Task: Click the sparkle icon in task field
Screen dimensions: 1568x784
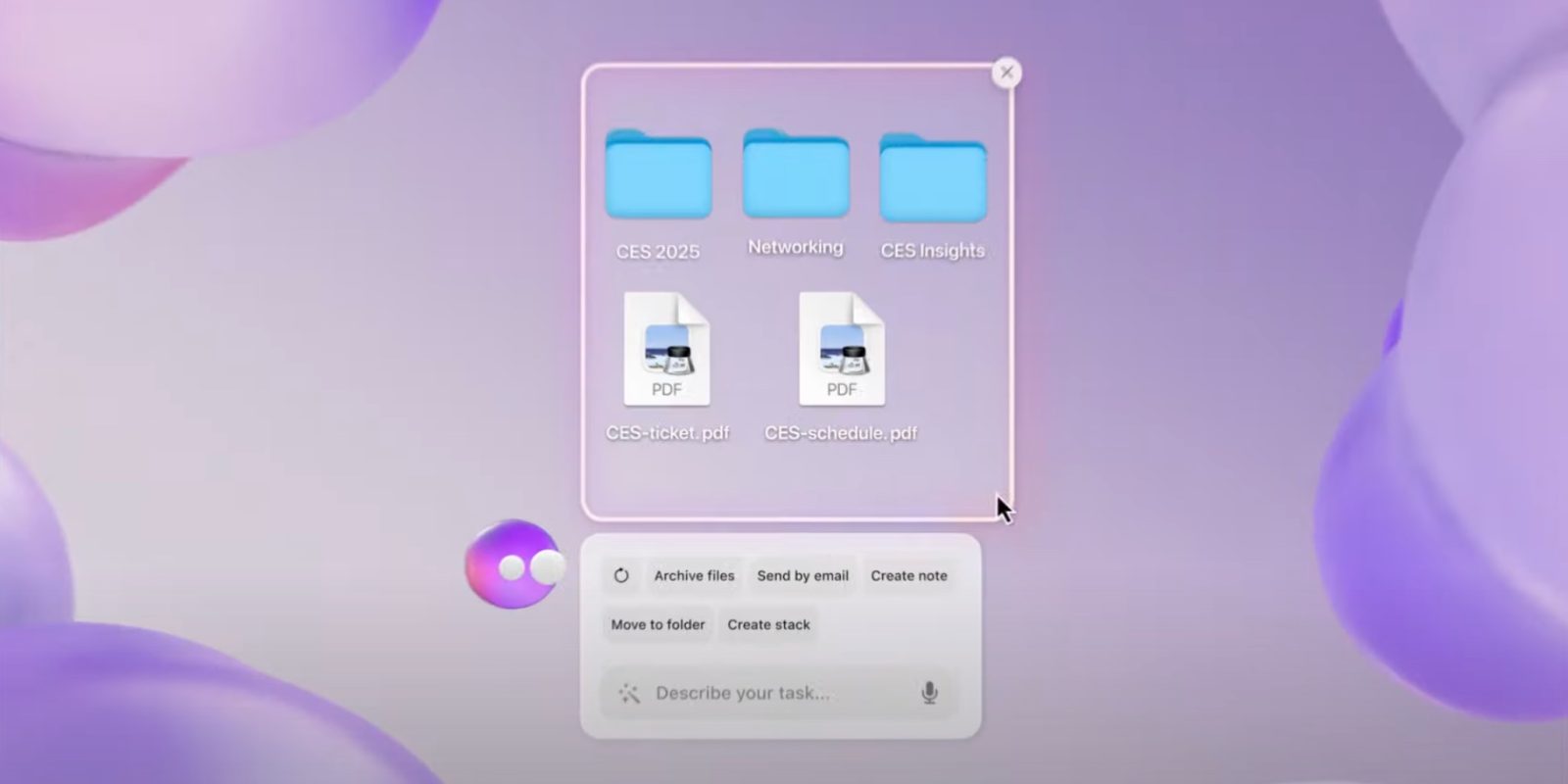Action: coord(629,694)
